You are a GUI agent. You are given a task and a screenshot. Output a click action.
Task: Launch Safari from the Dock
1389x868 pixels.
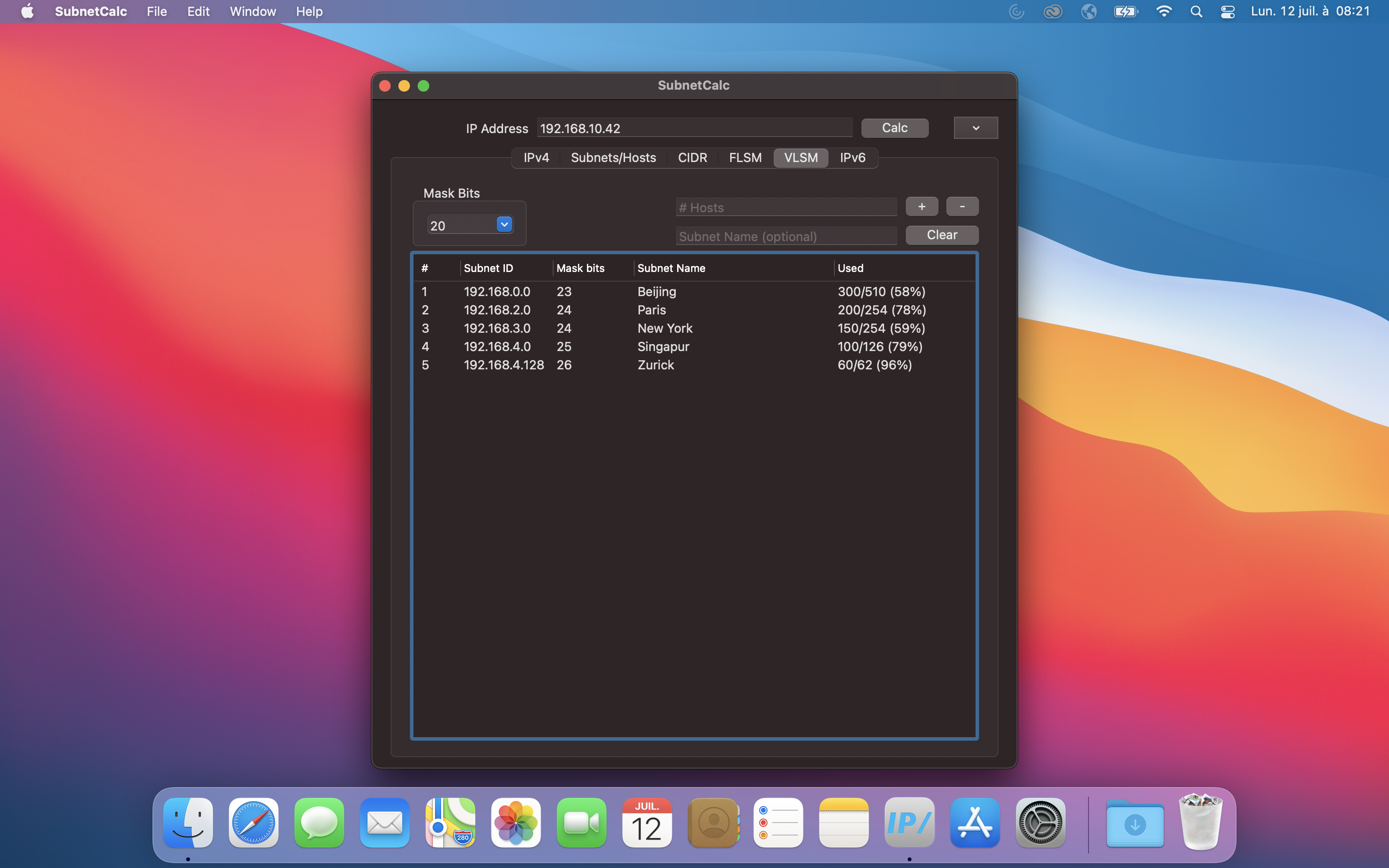pos(253,823)
